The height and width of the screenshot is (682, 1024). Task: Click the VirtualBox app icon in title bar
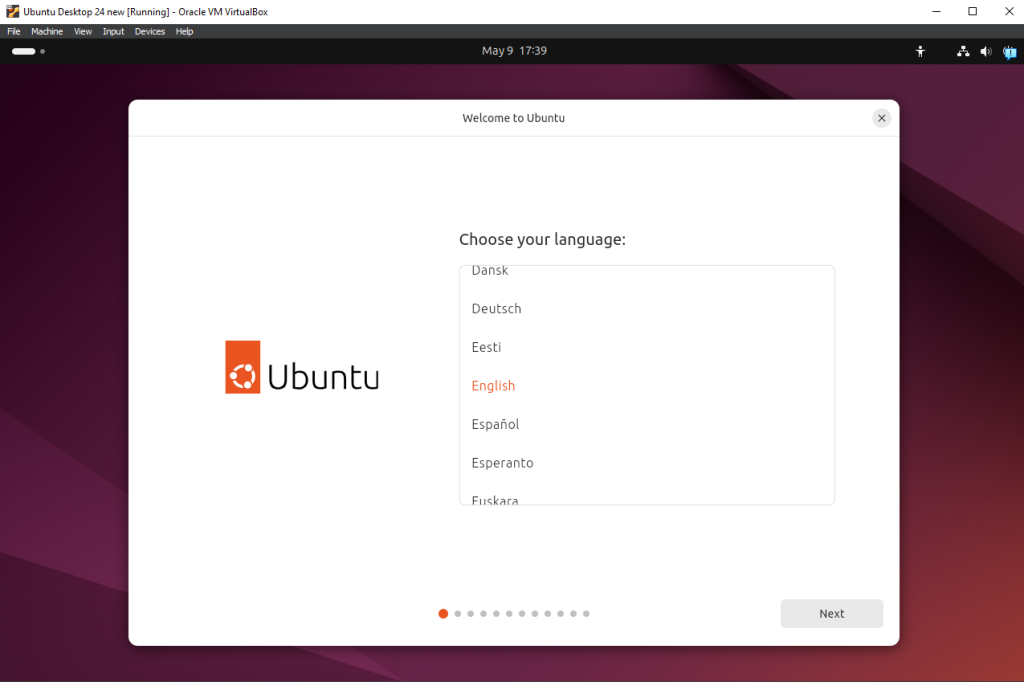pos(12,11)
